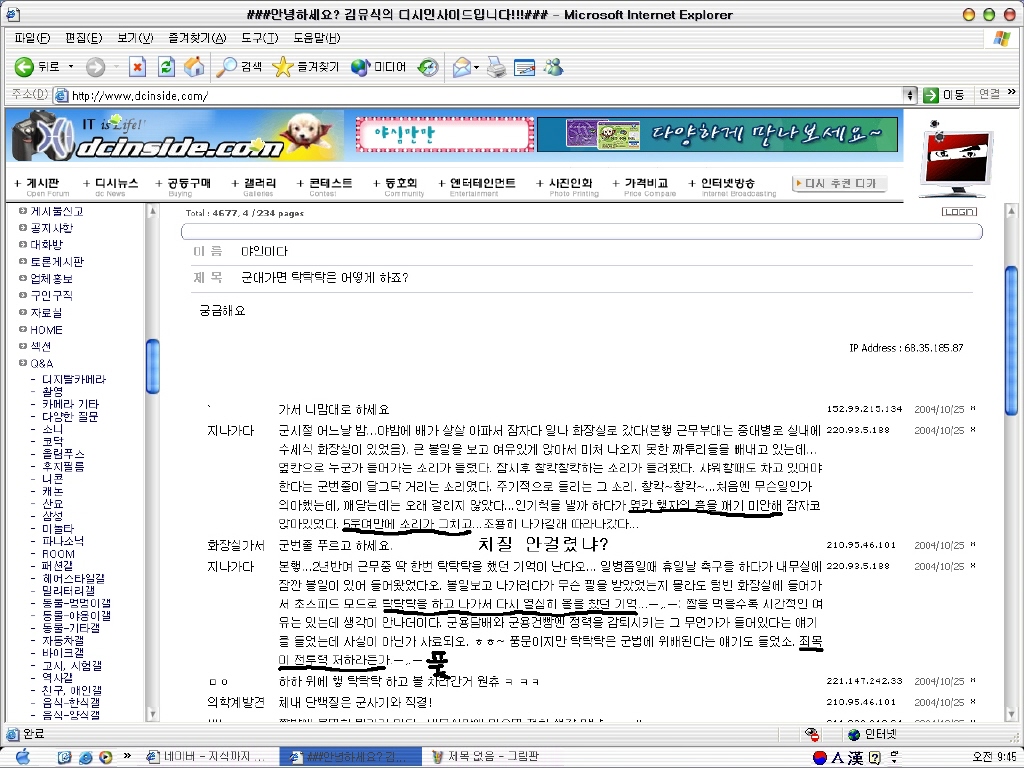1024x768 pixels.
Task: Print the page using printer icon
Action: click(x=496, y=67)
